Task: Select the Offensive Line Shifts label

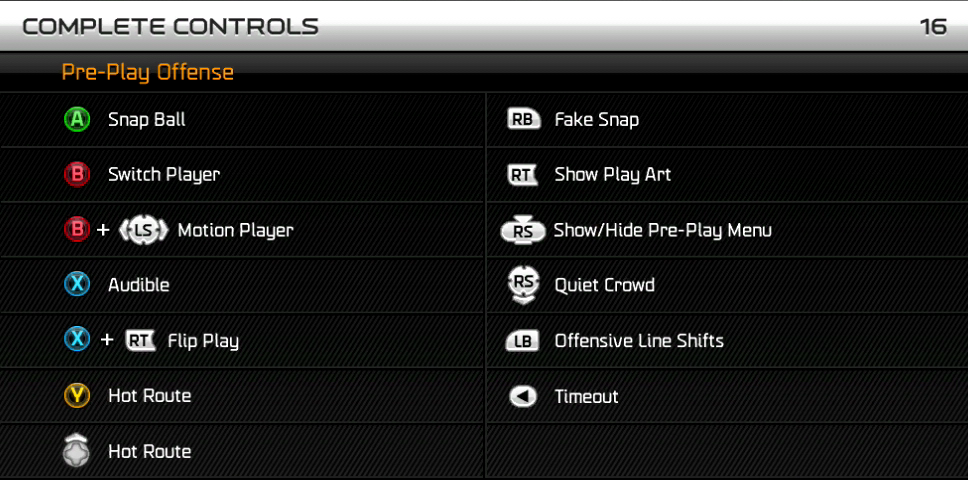Action: point(639,341)
